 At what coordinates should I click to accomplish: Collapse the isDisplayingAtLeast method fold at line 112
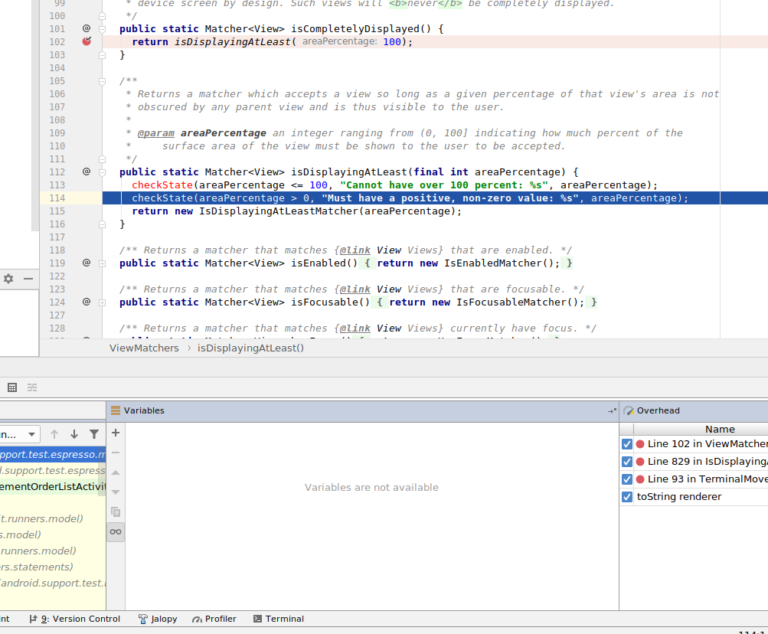pyautogui.click(x=102, y=172)
